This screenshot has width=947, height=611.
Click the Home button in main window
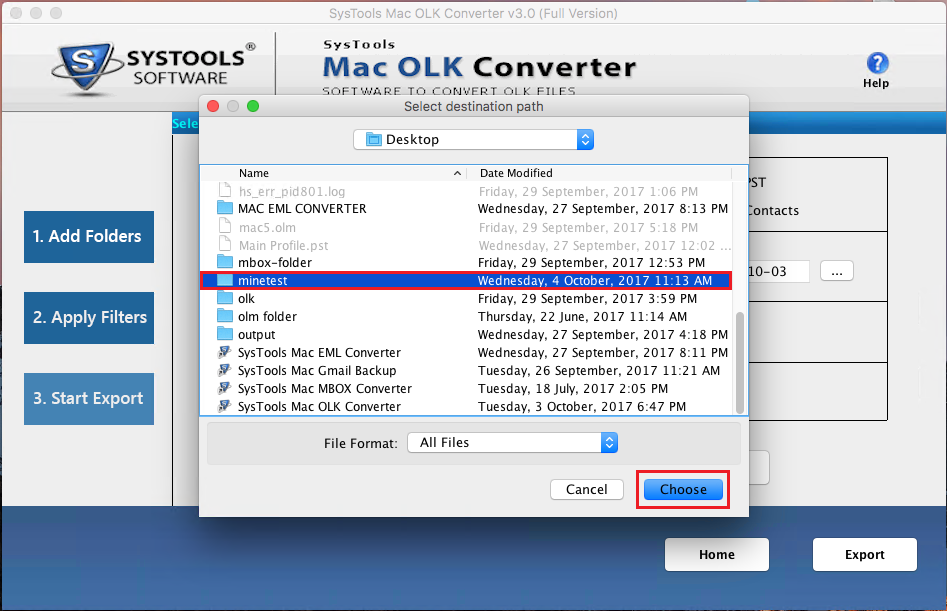tap(717, 554)
